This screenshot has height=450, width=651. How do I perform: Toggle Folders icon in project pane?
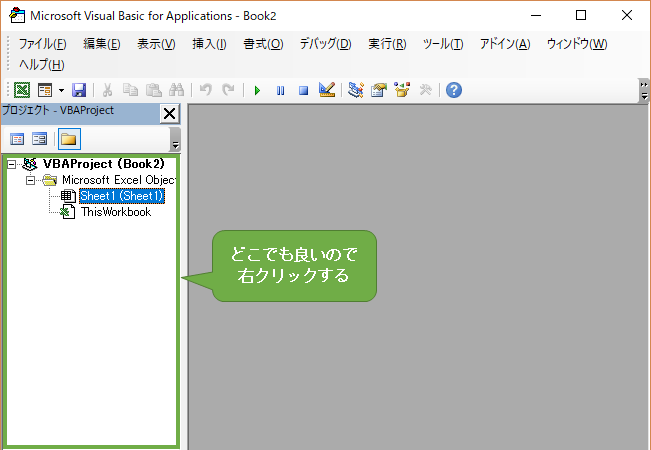tap(69, 139)
